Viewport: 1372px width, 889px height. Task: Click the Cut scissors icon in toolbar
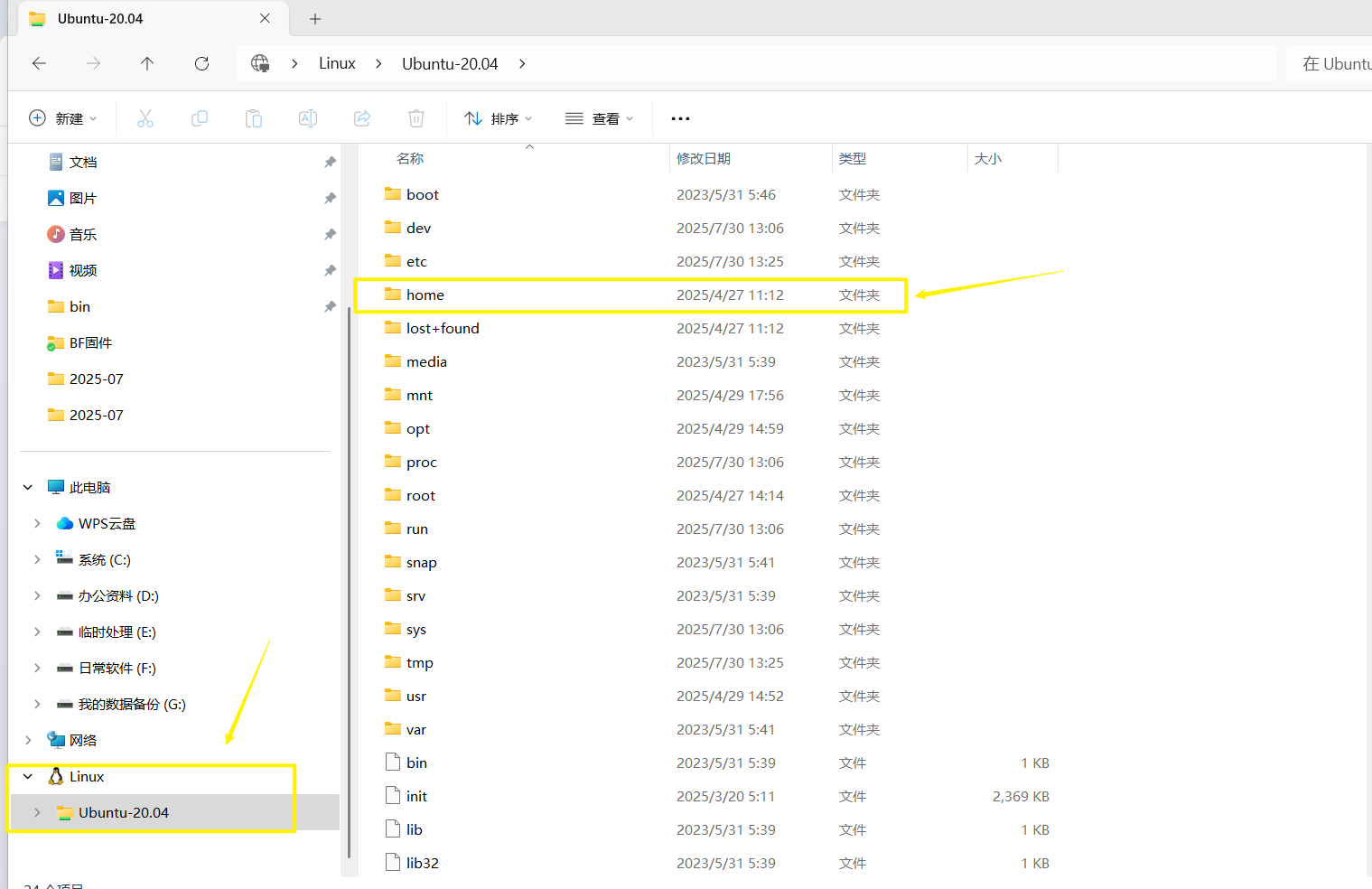click(x=145, y=118)
